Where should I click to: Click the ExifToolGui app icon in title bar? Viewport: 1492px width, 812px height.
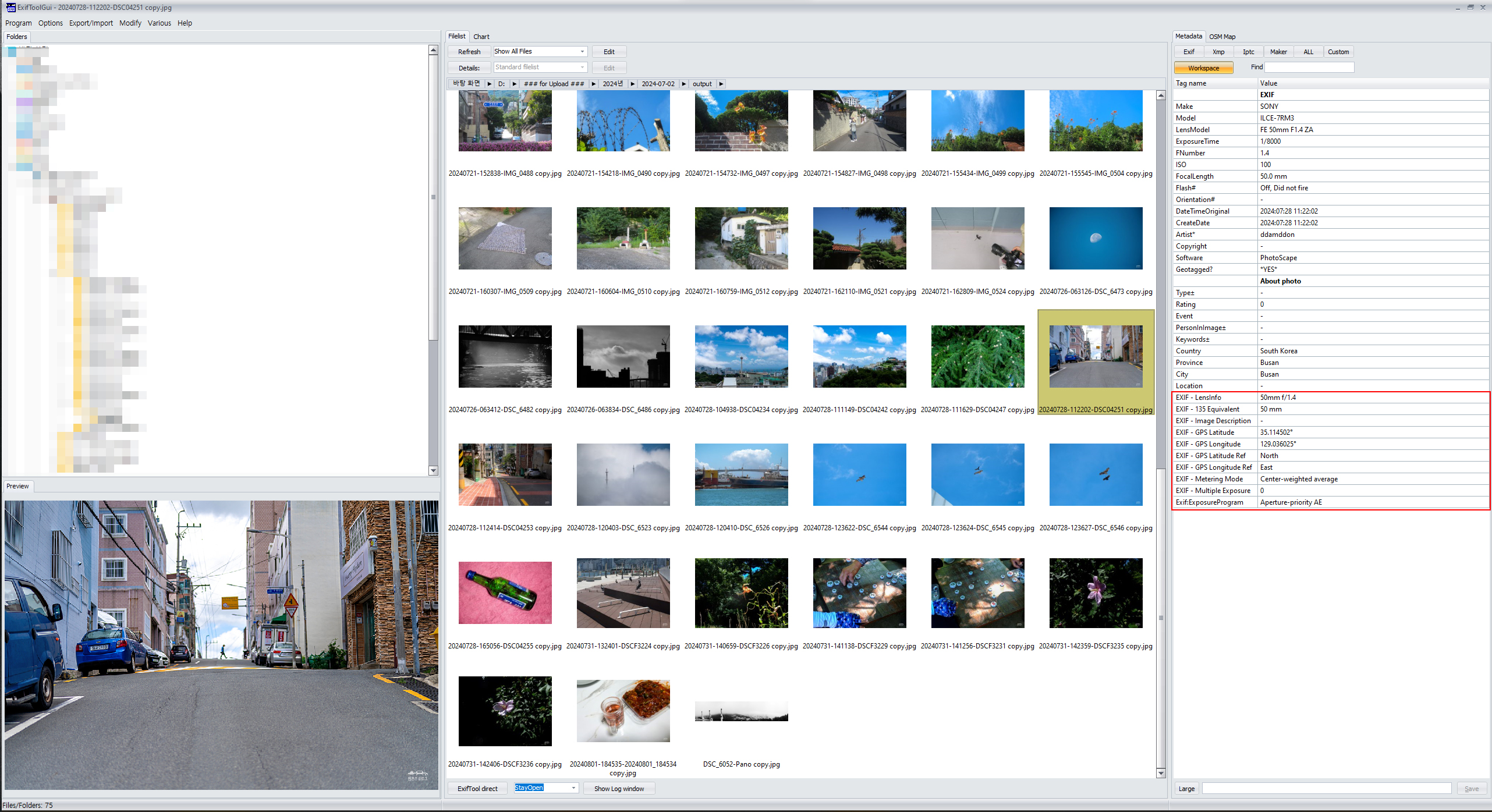[10, 8]
